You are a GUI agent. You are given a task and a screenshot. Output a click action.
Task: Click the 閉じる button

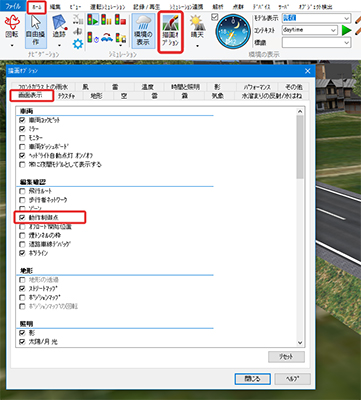252,379
